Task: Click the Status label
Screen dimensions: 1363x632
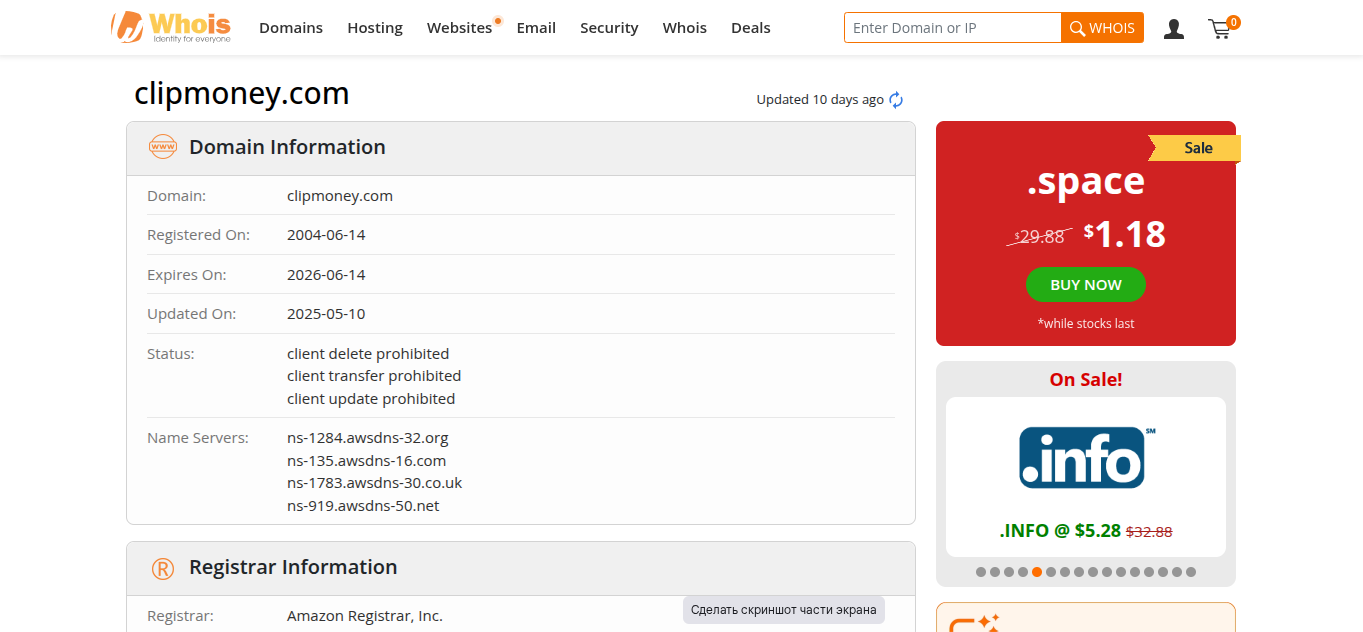Action: tap(170, 354)
